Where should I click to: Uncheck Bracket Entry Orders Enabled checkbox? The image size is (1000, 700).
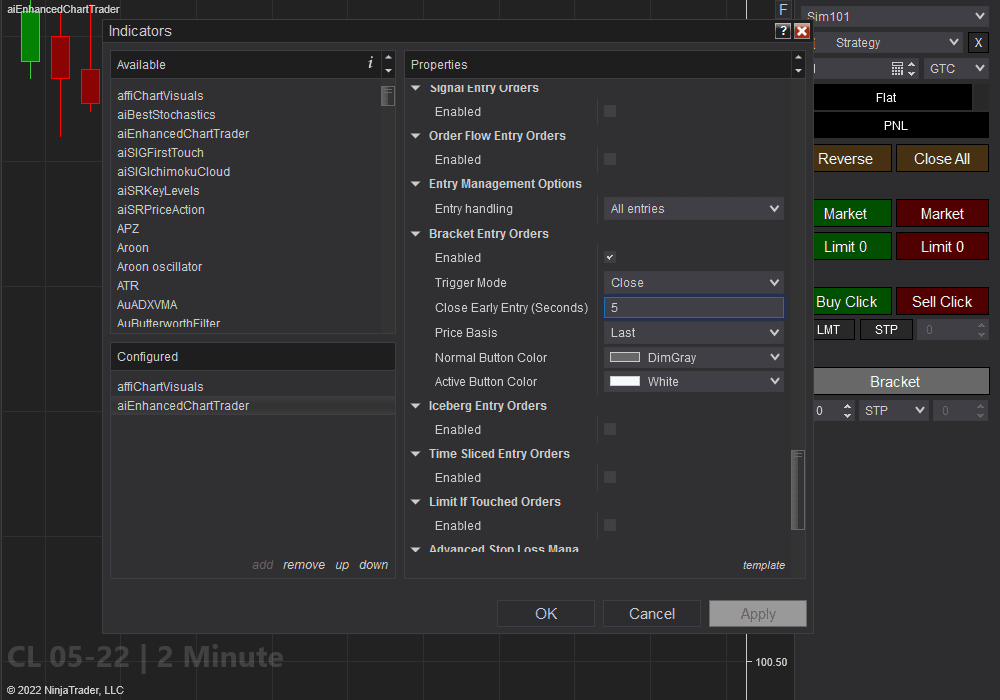click(610, 258)
